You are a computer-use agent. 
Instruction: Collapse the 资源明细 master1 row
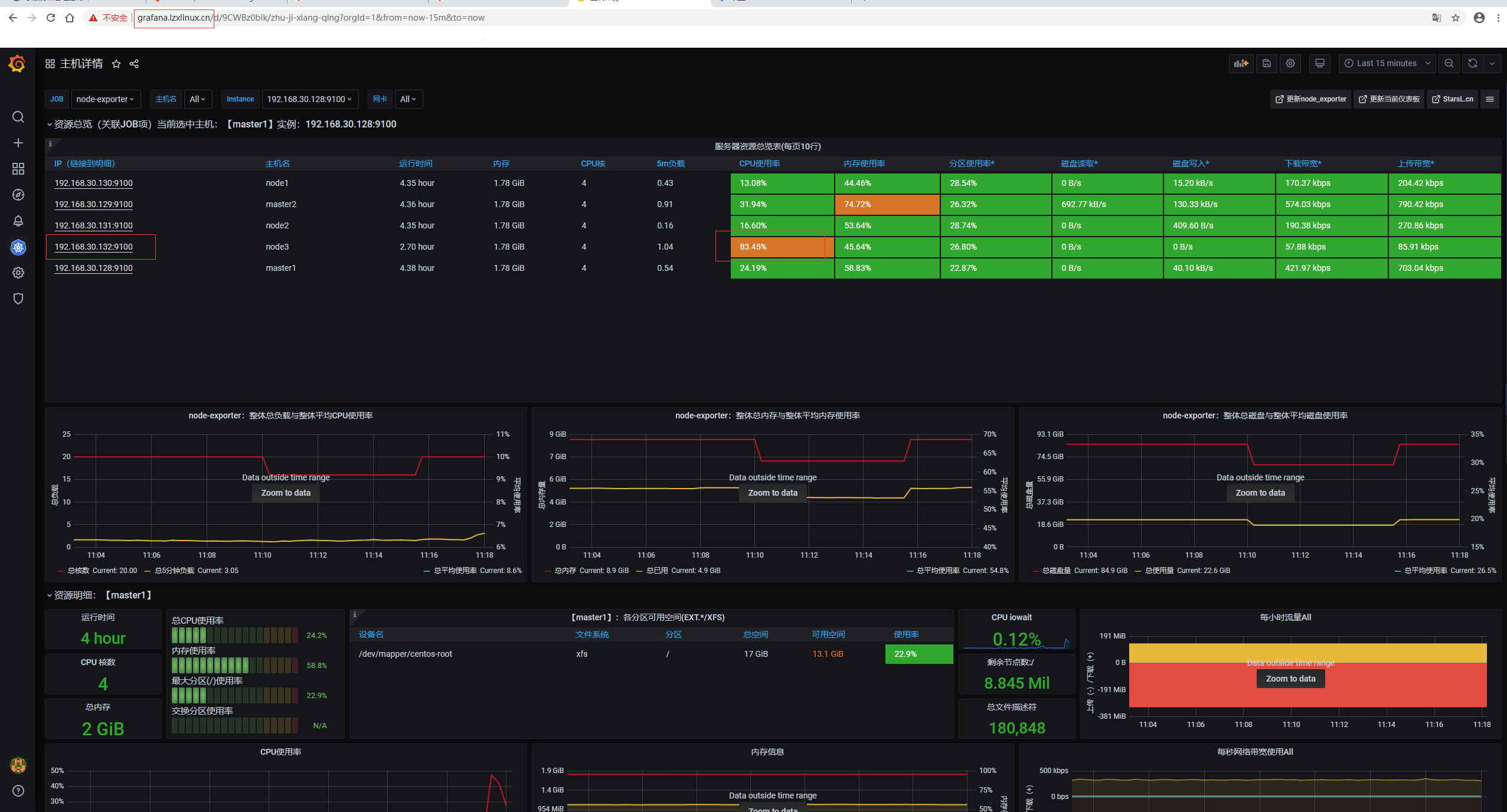coord(99,595)
